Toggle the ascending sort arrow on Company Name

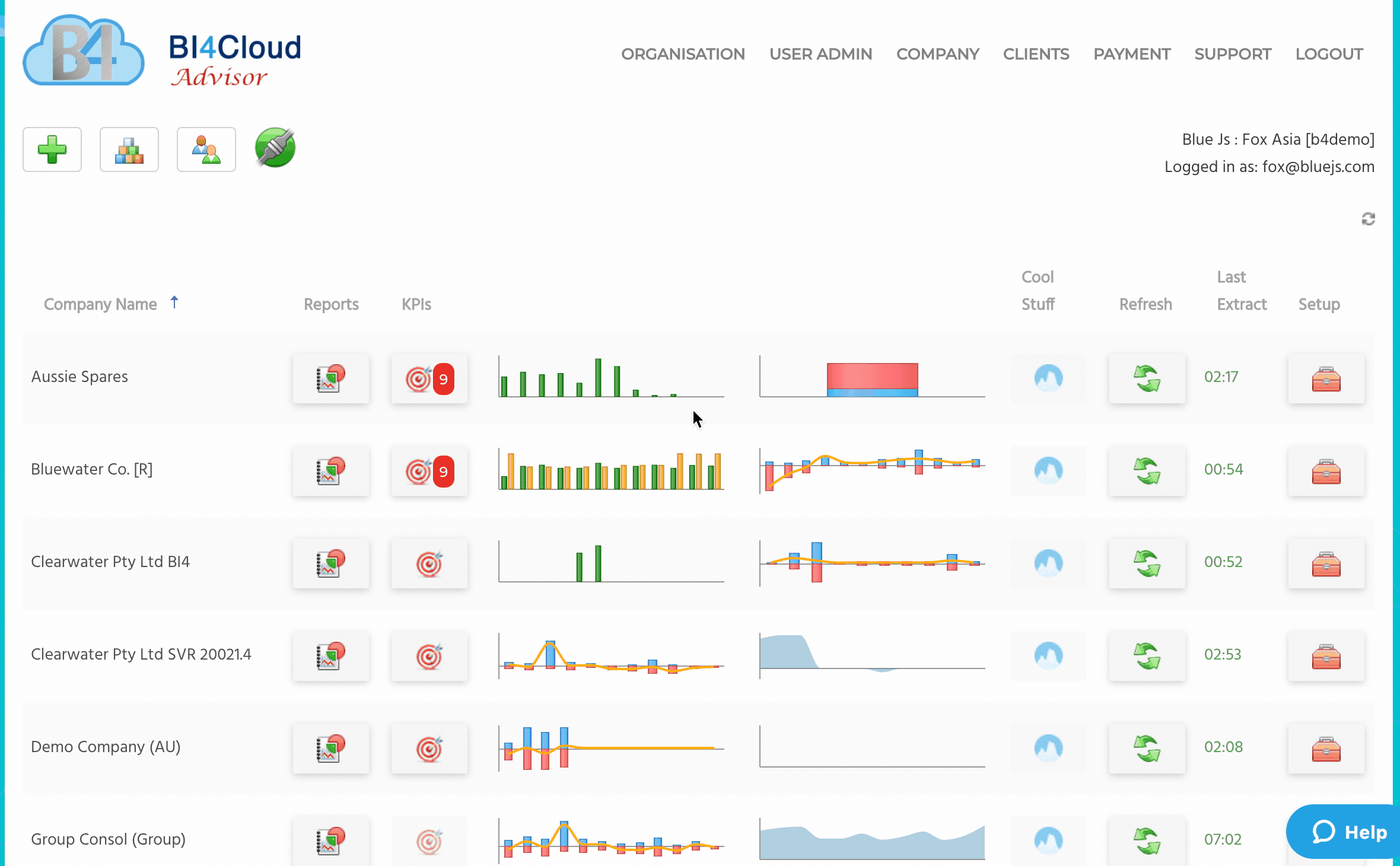click(x=174, y=303)
